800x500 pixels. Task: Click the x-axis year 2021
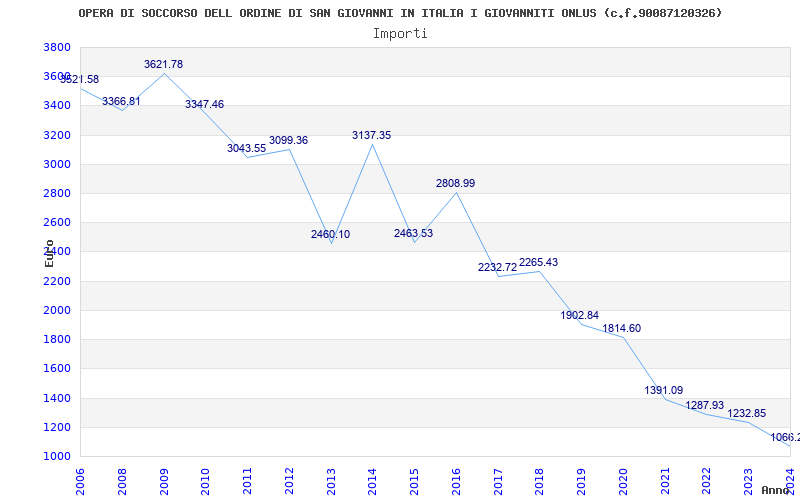665,482
